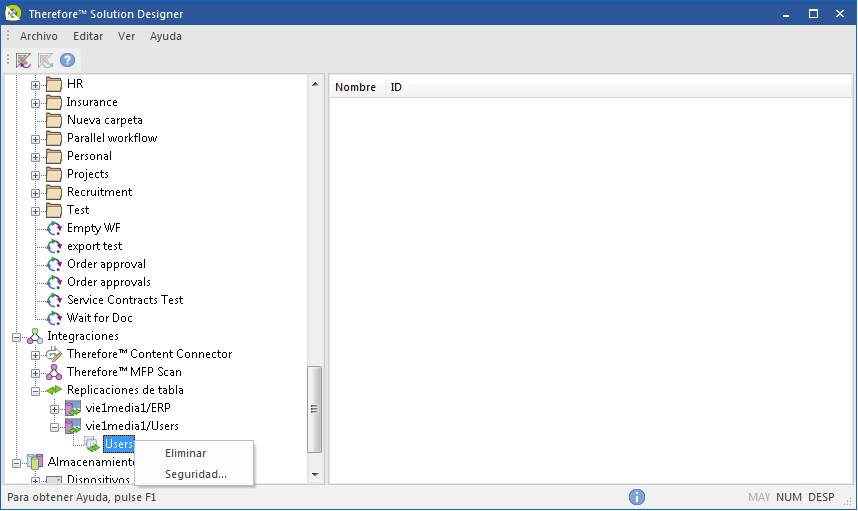Select the Order approvals label
This screenshot has height=511, width=858.
coord(109,282)
